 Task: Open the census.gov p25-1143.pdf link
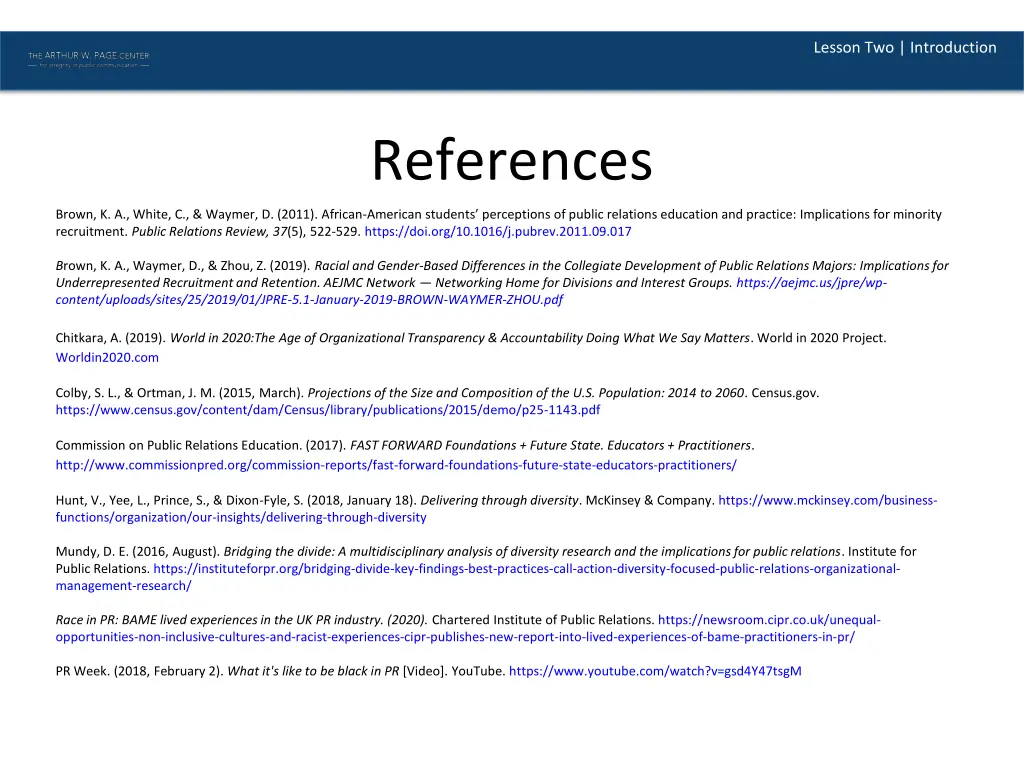pos(328,409)
